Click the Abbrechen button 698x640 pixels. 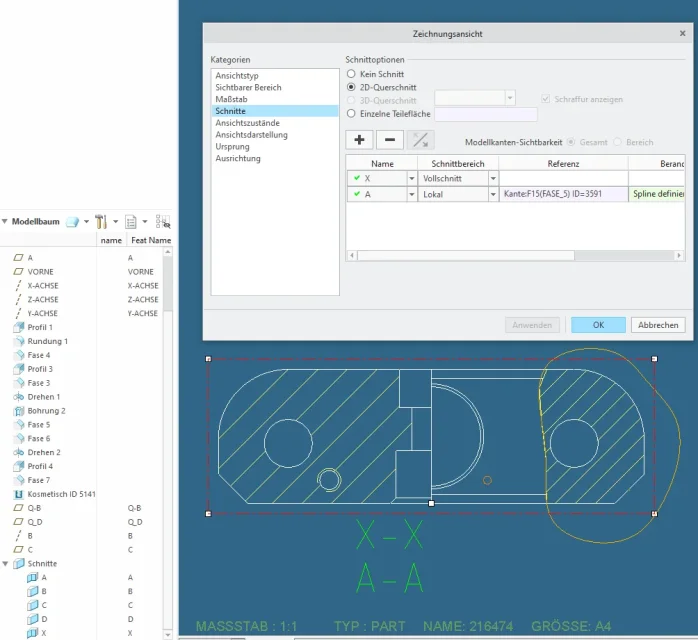pyautogui.click(x=658, y=325)
